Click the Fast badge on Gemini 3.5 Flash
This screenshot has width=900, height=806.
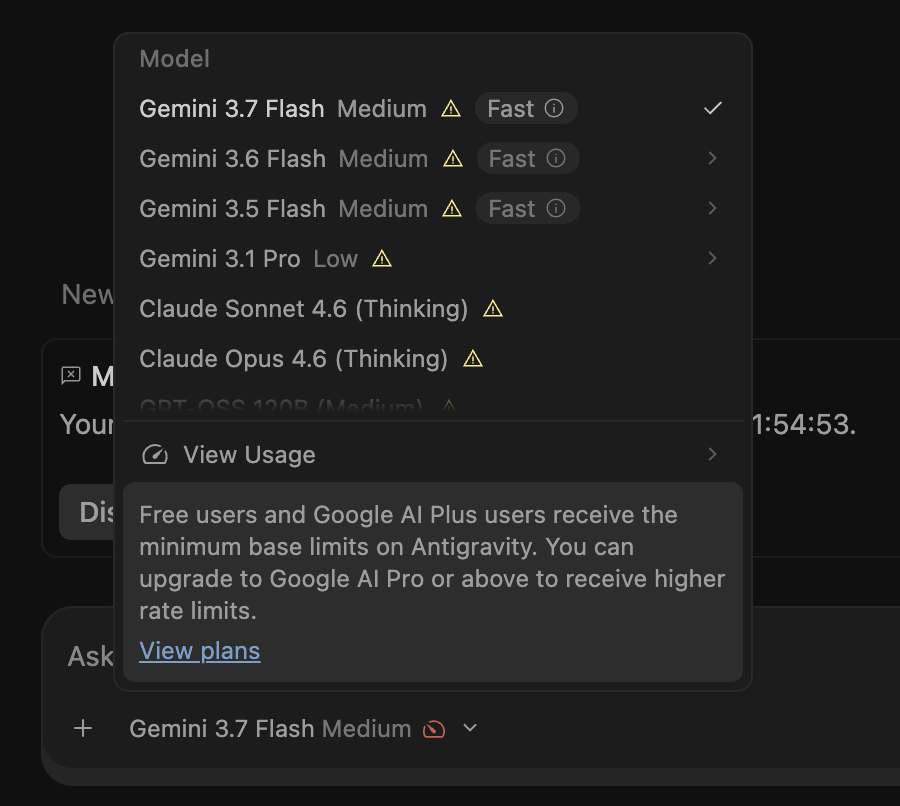pyautogui.click(x=527, y=208)
